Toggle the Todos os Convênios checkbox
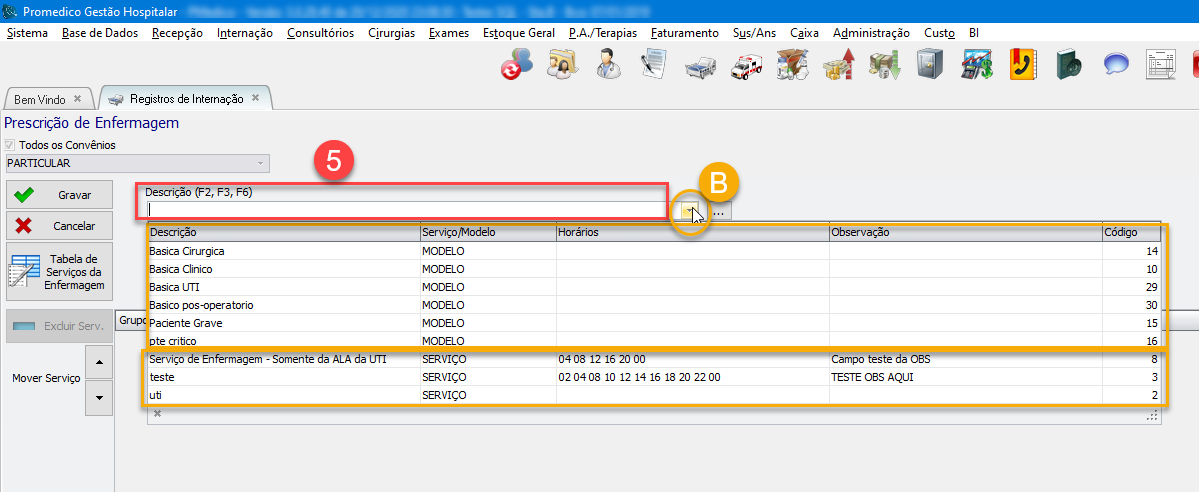1199x492 pixels. coord(12,145)
